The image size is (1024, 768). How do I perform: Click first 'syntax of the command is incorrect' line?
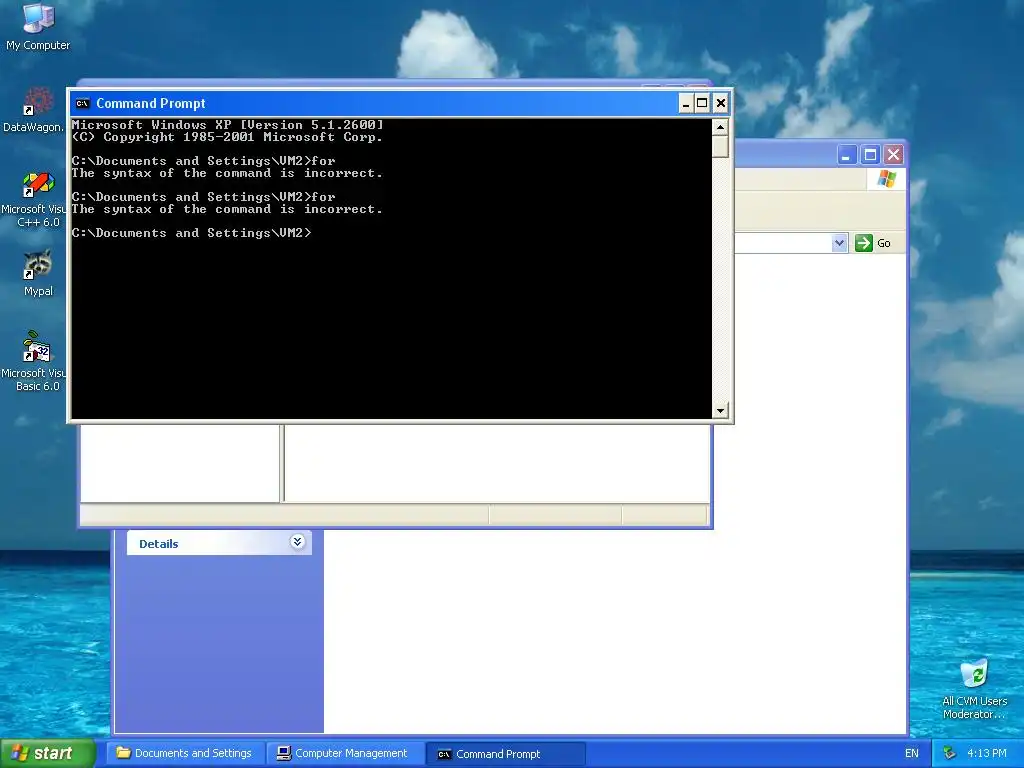point(227,174)
